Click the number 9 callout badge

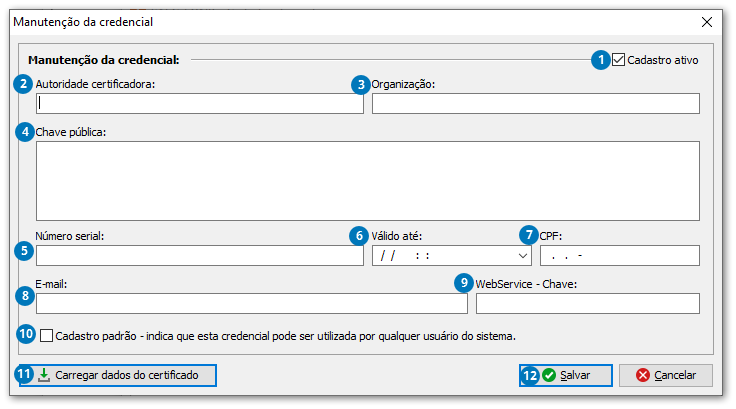[x=463, y=283]
